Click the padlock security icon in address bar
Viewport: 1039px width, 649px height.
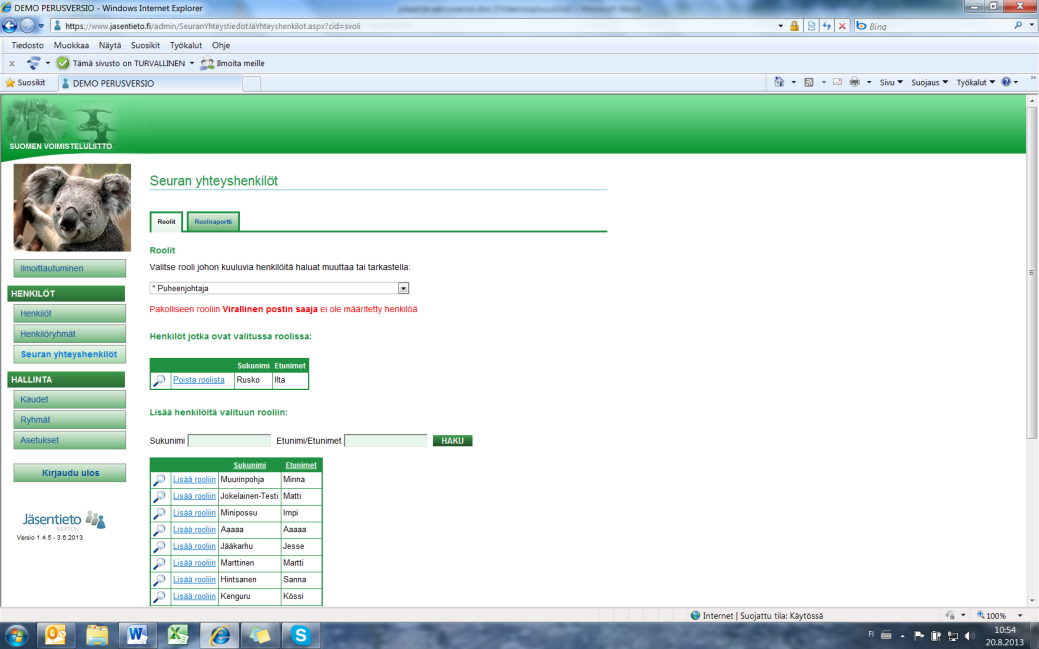tap(794, 26)
